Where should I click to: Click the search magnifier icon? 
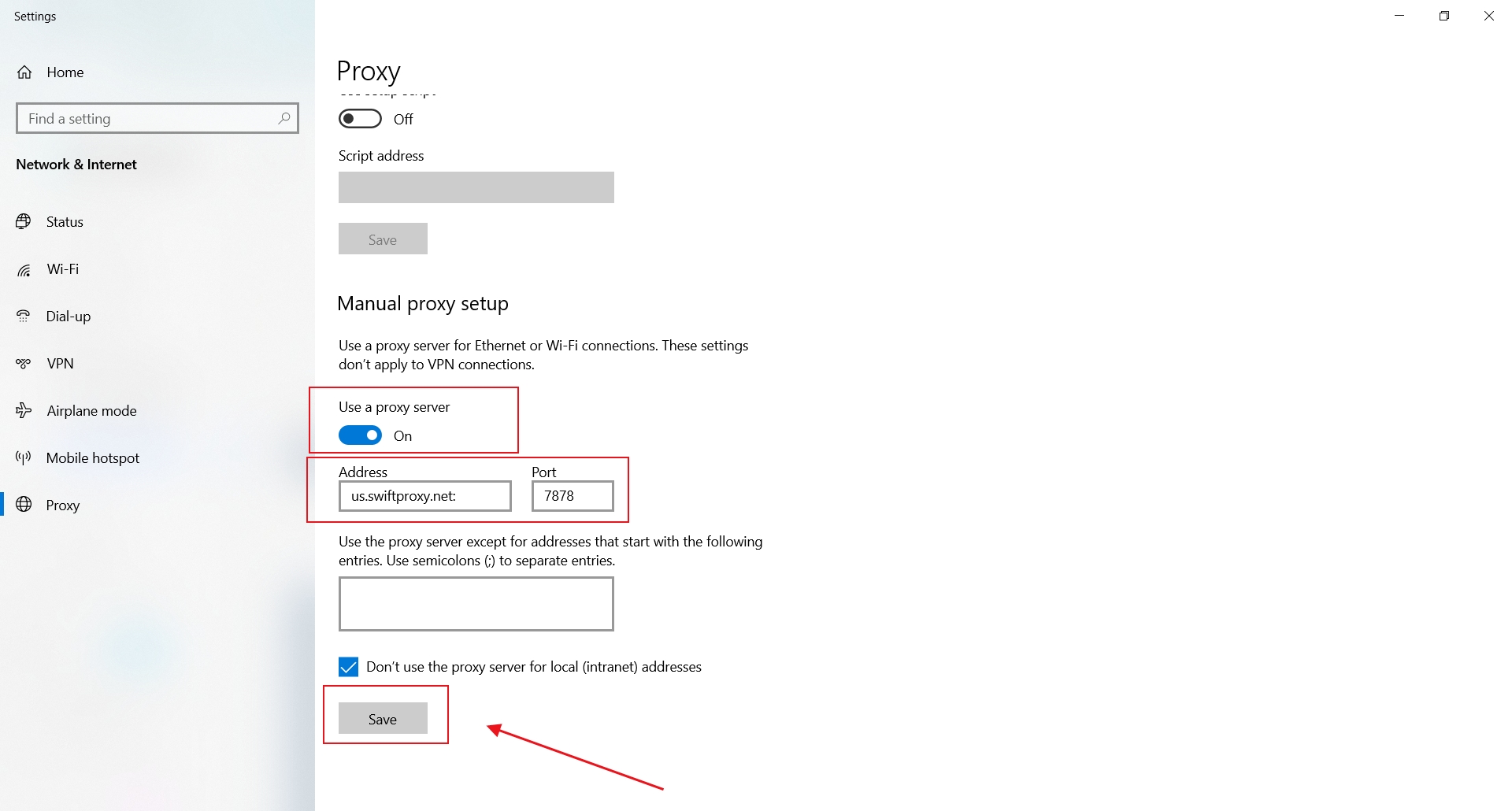pyautogui.click(x=284, y=118)
